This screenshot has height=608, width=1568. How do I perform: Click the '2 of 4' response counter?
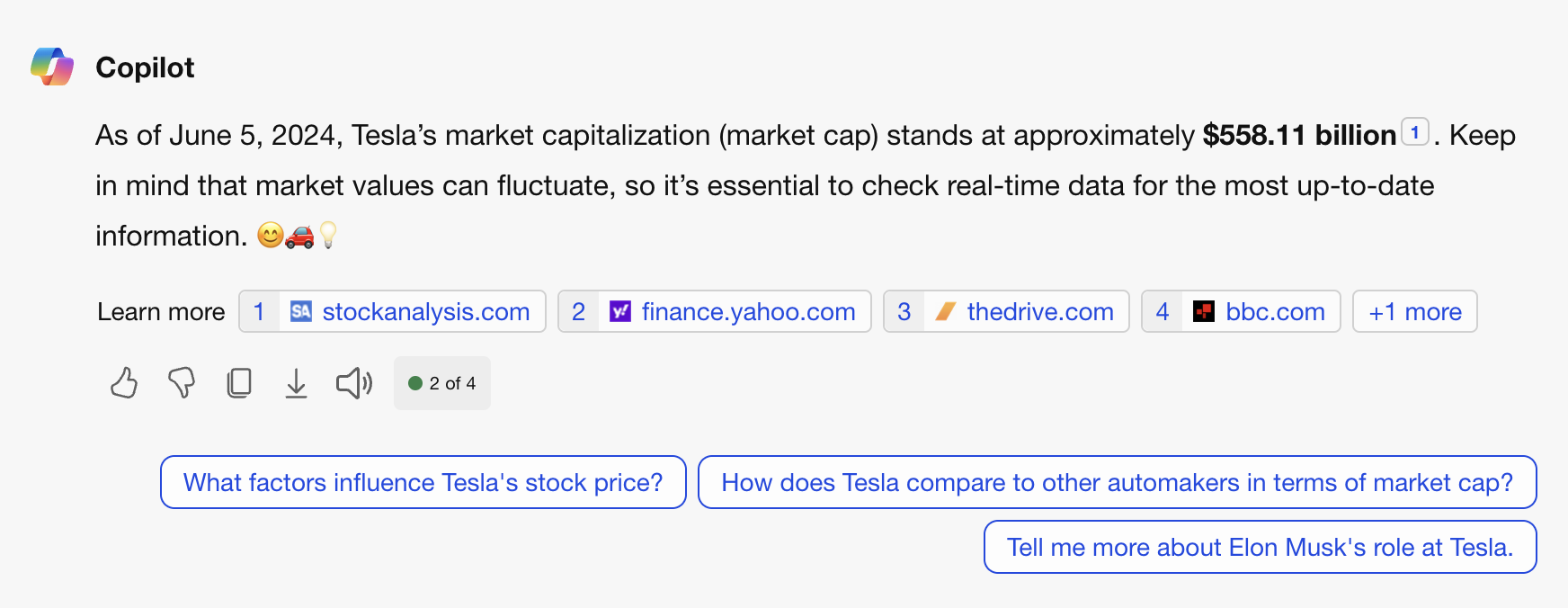coord(442,383)
